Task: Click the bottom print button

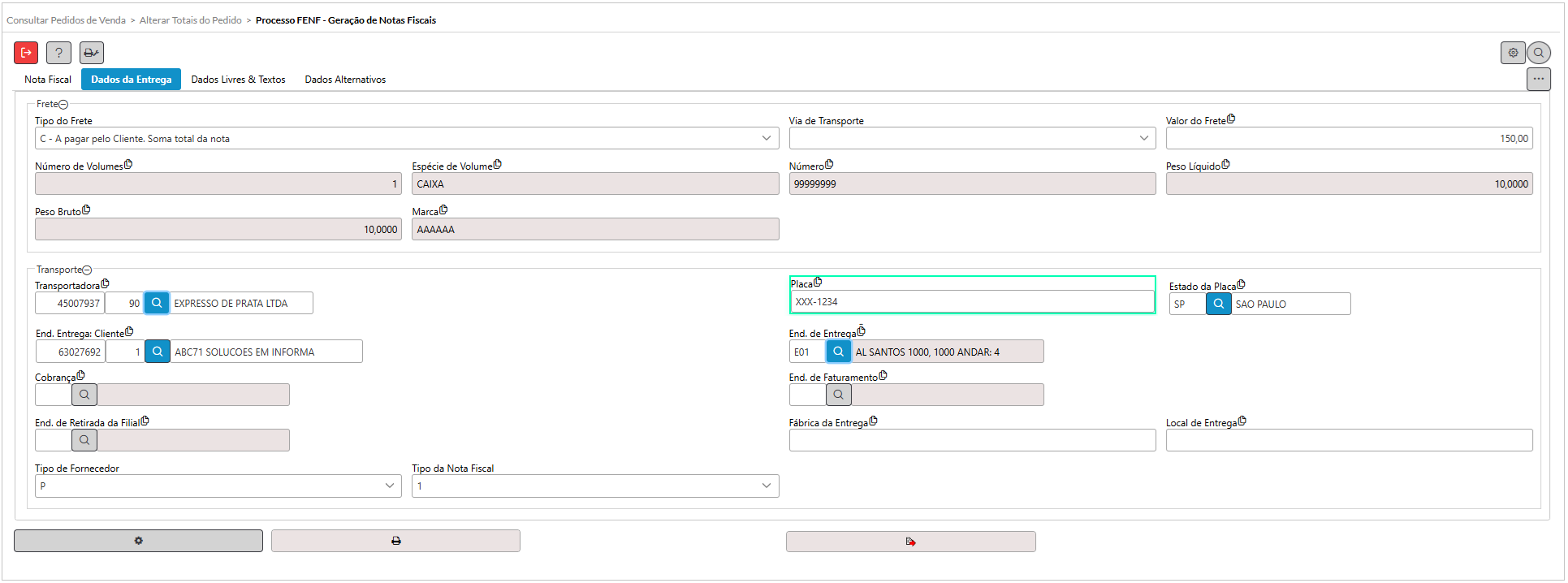Action: pyautogui.click(x=395, y=541)
